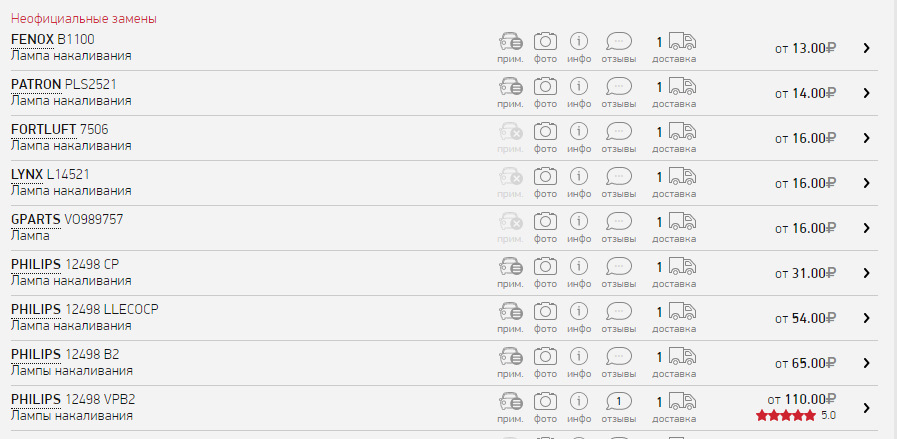897x439 pixels.
Task: View photo of PHILIPS 12498 CP
Action: coord(545,267)
